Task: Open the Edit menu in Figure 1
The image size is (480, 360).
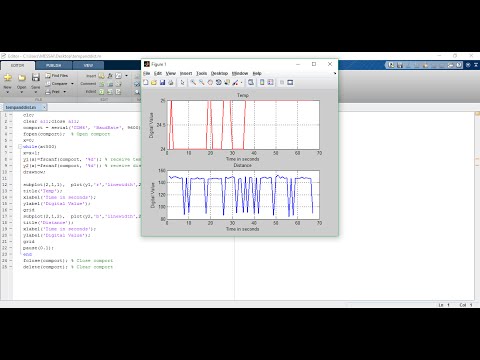Action: click(158, 73)
